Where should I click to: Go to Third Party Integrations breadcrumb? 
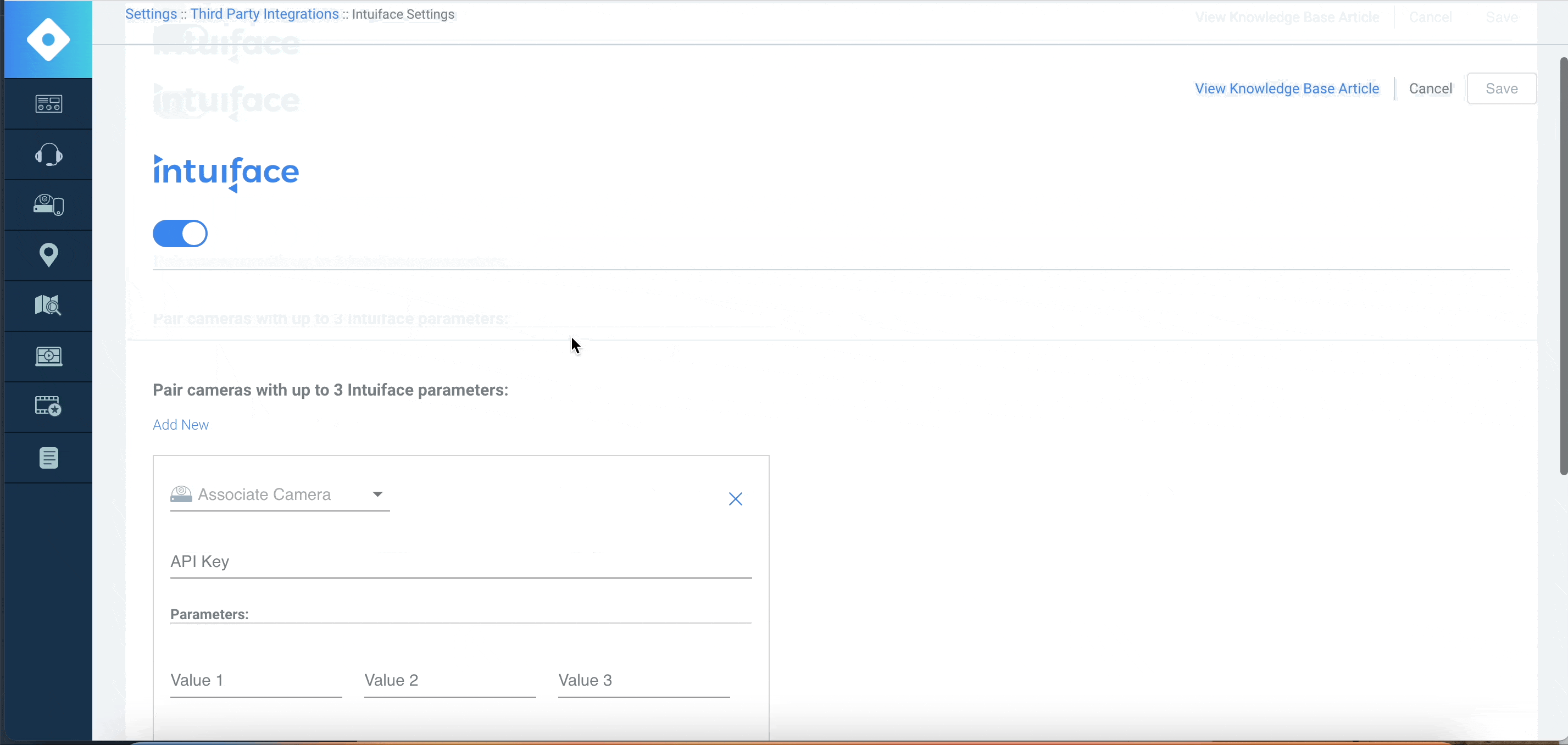click(x=264, y=14)
